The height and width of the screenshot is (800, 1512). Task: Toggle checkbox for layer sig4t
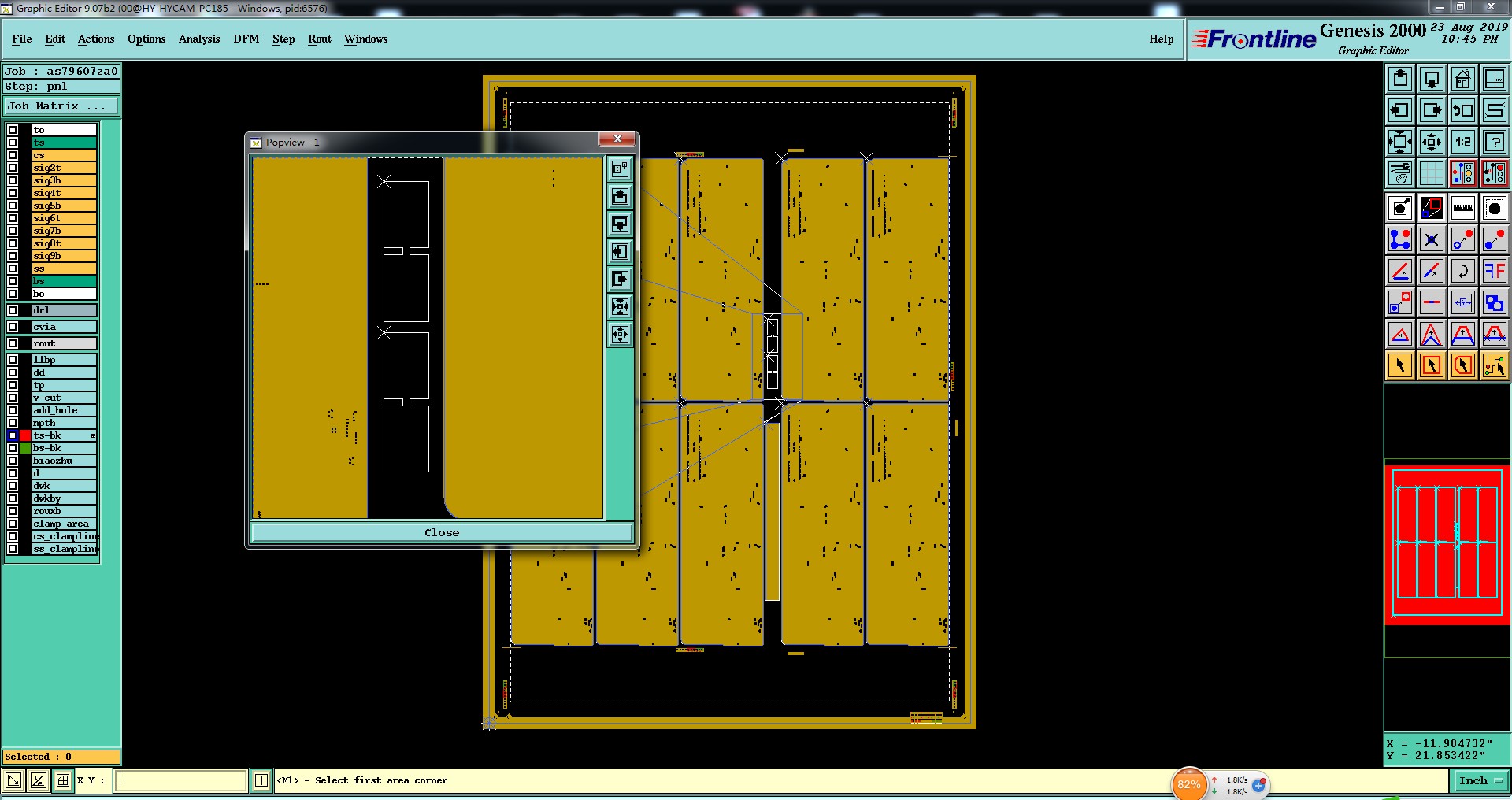pyautogui.click(x=13, y=193)
